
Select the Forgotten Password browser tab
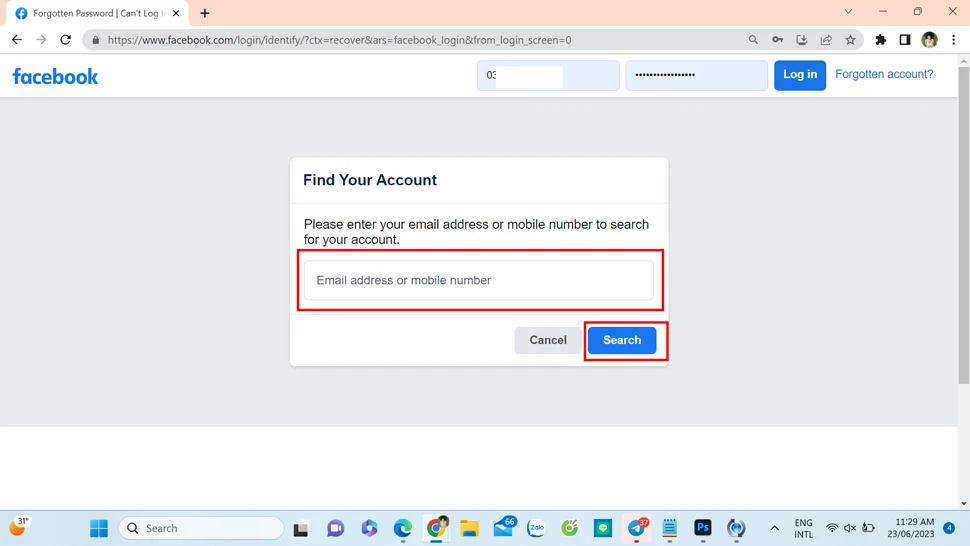pos(98,13)
